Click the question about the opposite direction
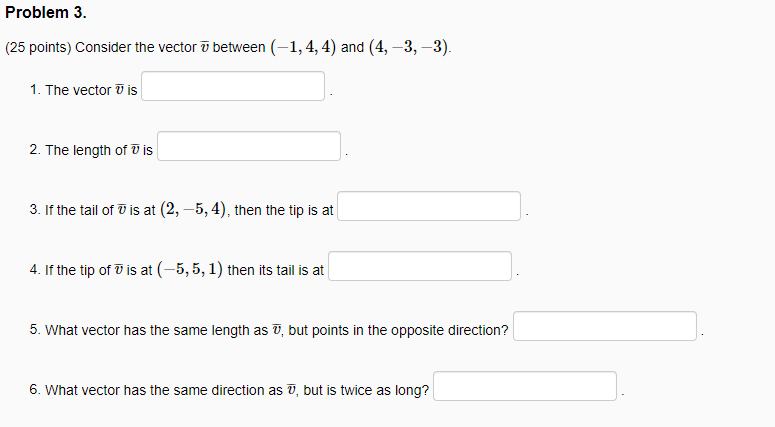775x427 pixels. click(277, 330)
